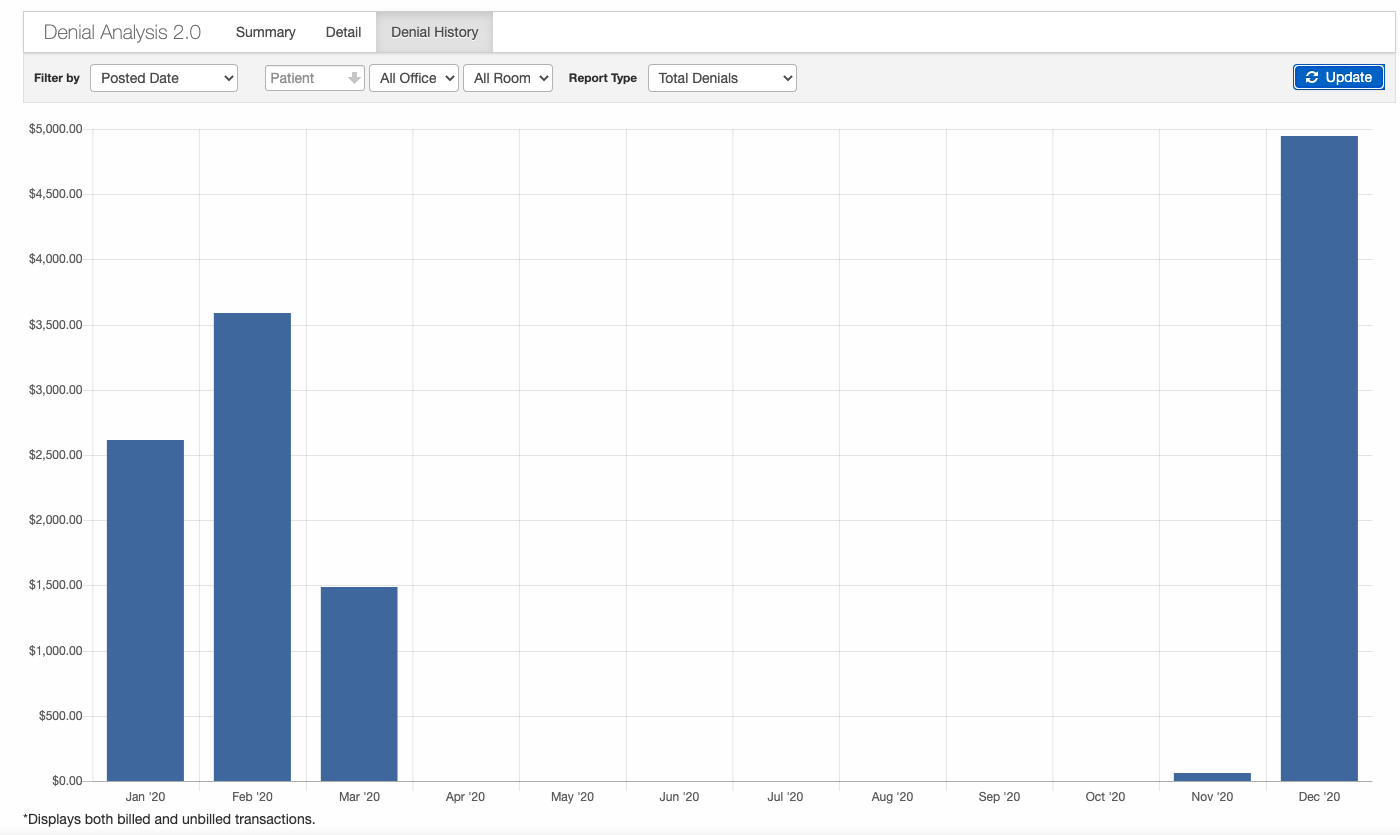Open the Summary tab
Viewport: 1400px width, 835px height.
pos(265,32)
